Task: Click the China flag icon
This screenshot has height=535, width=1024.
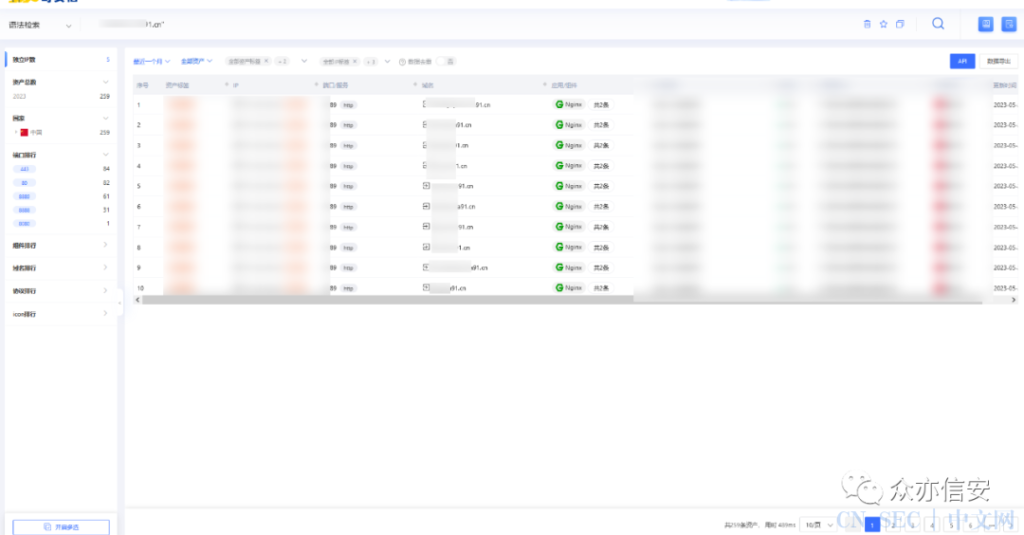Action: pos(24,133)
